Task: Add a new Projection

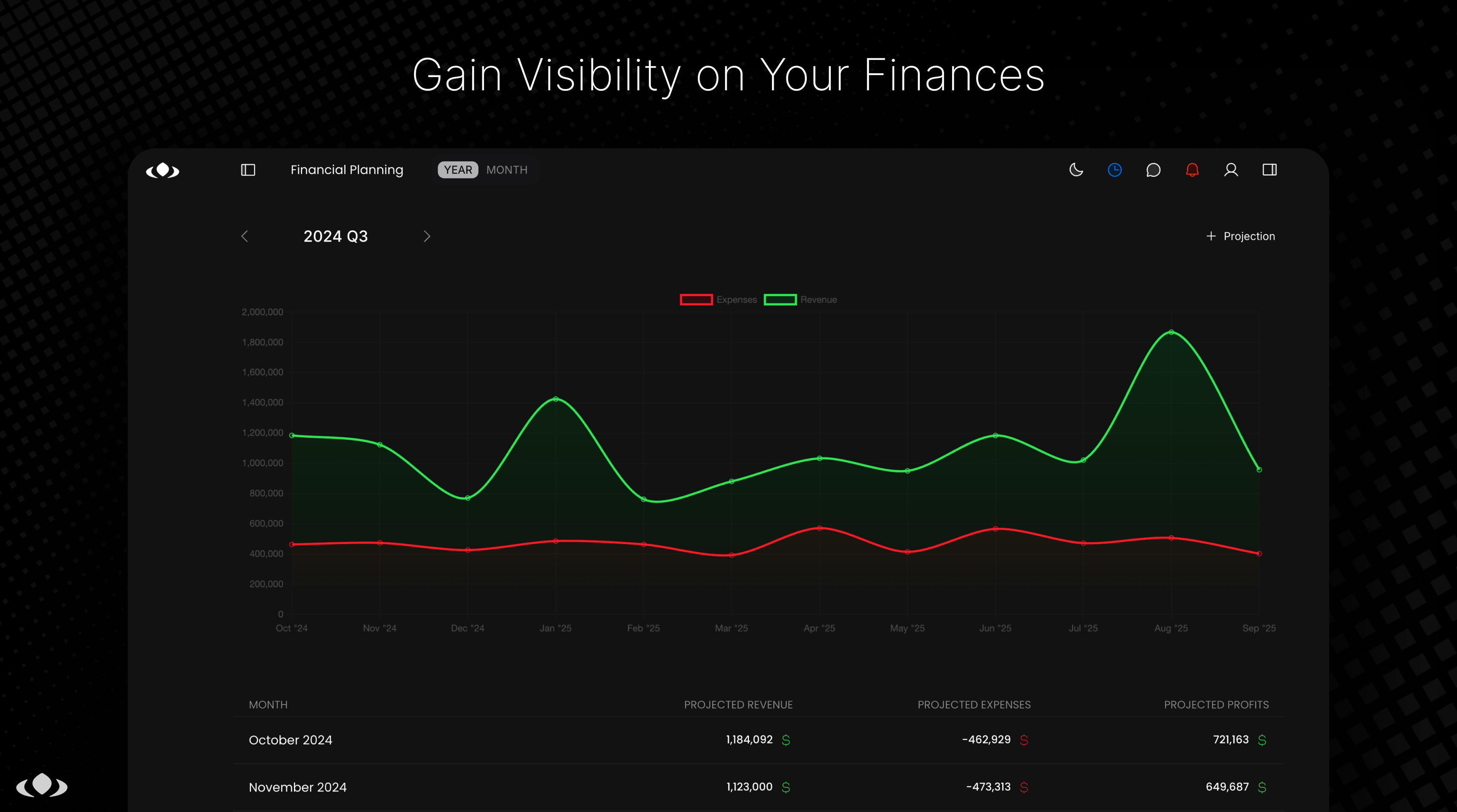Action: click(1241, 236)
